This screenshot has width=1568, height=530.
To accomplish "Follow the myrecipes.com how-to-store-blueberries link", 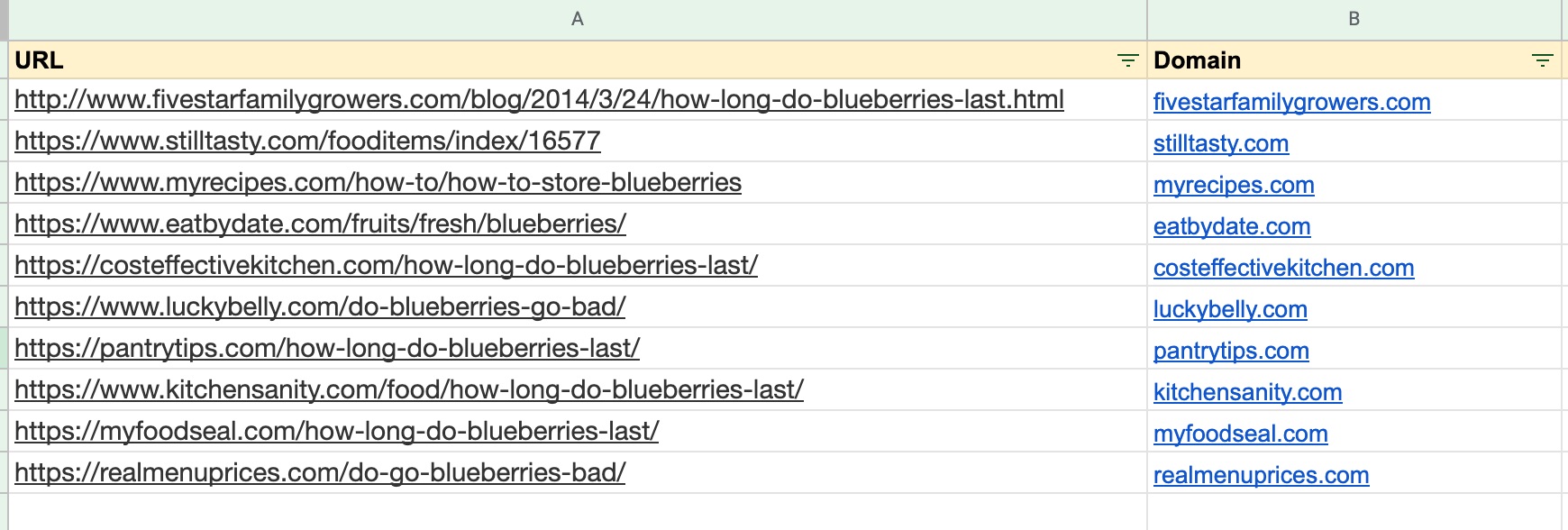I will click(x=378, y=183).
